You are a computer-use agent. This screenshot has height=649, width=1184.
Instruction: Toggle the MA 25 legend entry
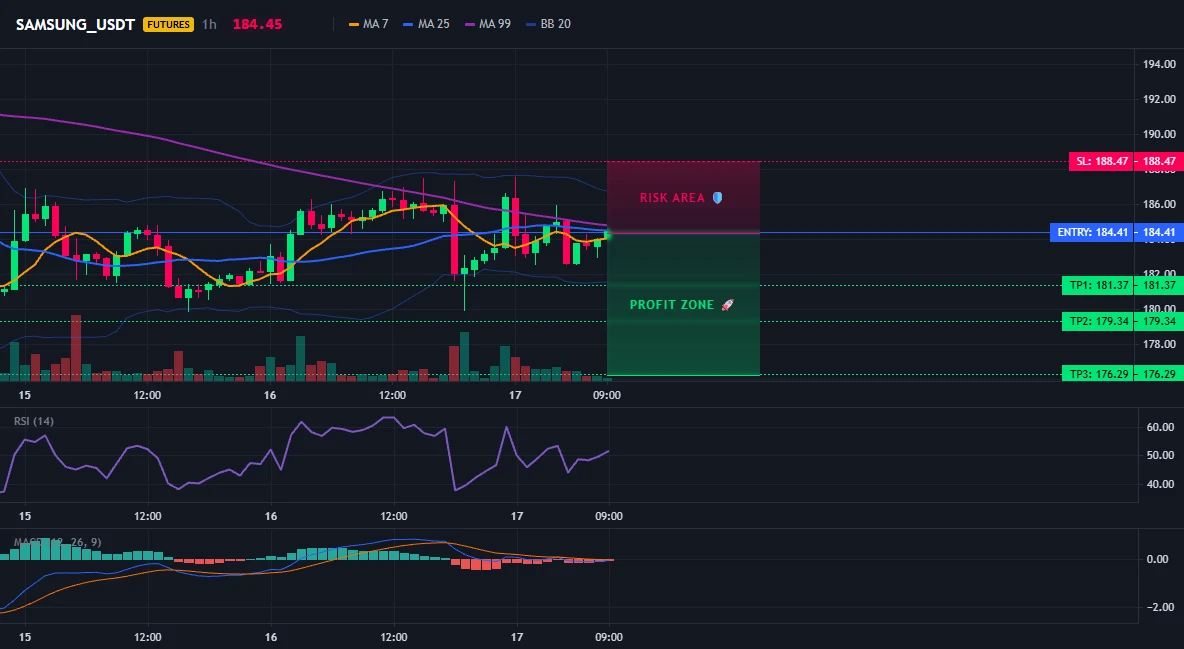(x=427, y=24)
